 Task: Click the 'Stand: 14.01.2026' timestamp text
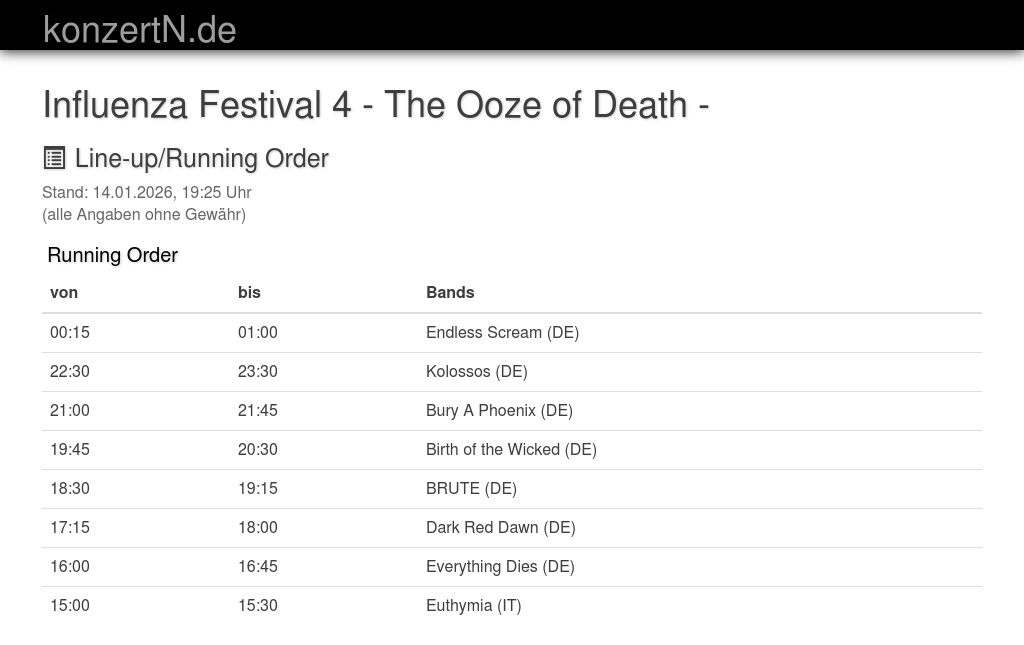tap(146, 192)
